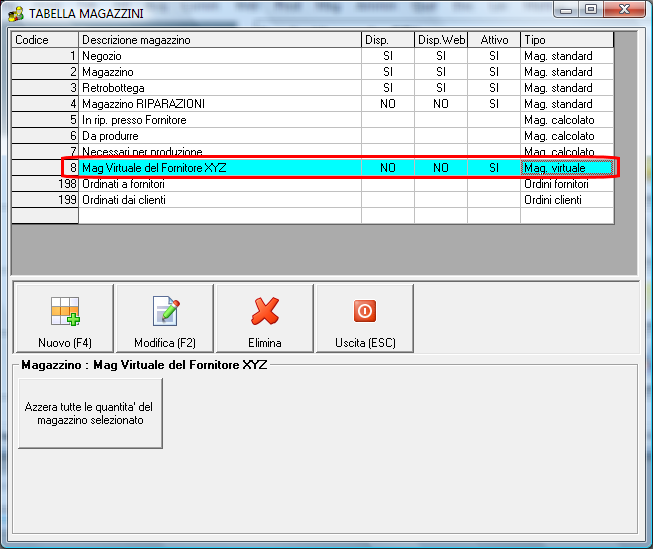Click the Ordini clienti type cell
The height and width of the screenshot is (549, 653).
(x=567, y=200)
